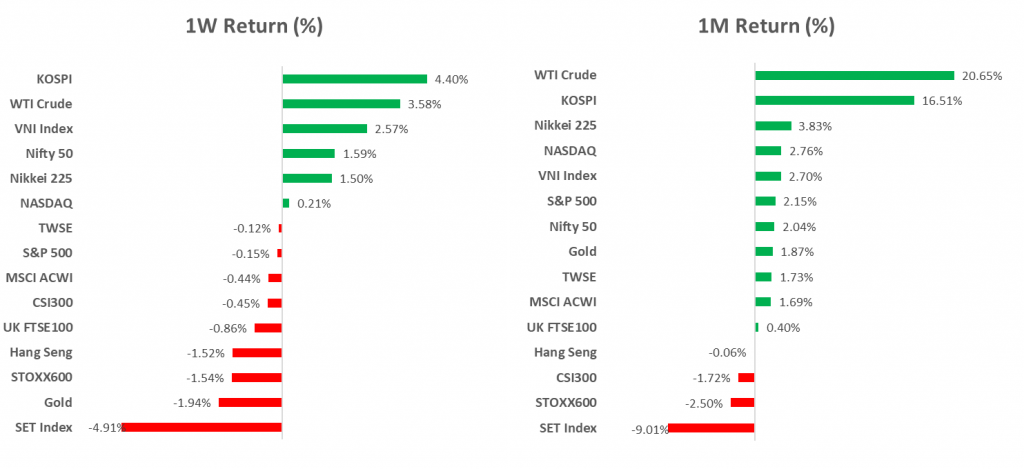Click the SET Index -4.91% red bar
The image size is (1024, 469).
click(x=202, y=427)
